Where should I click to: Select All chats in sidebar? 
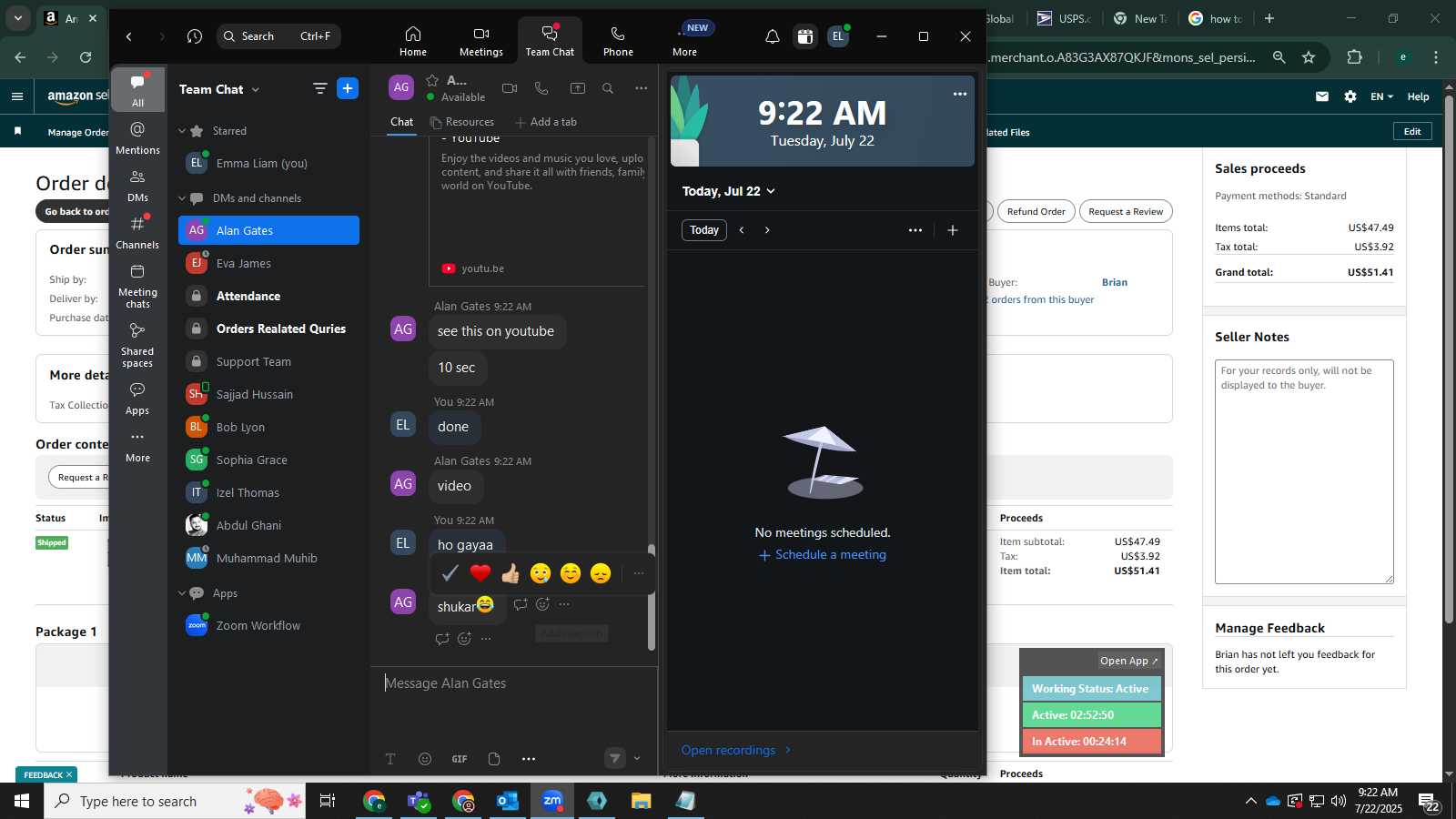pyautogui.click(x=138, y=90)
